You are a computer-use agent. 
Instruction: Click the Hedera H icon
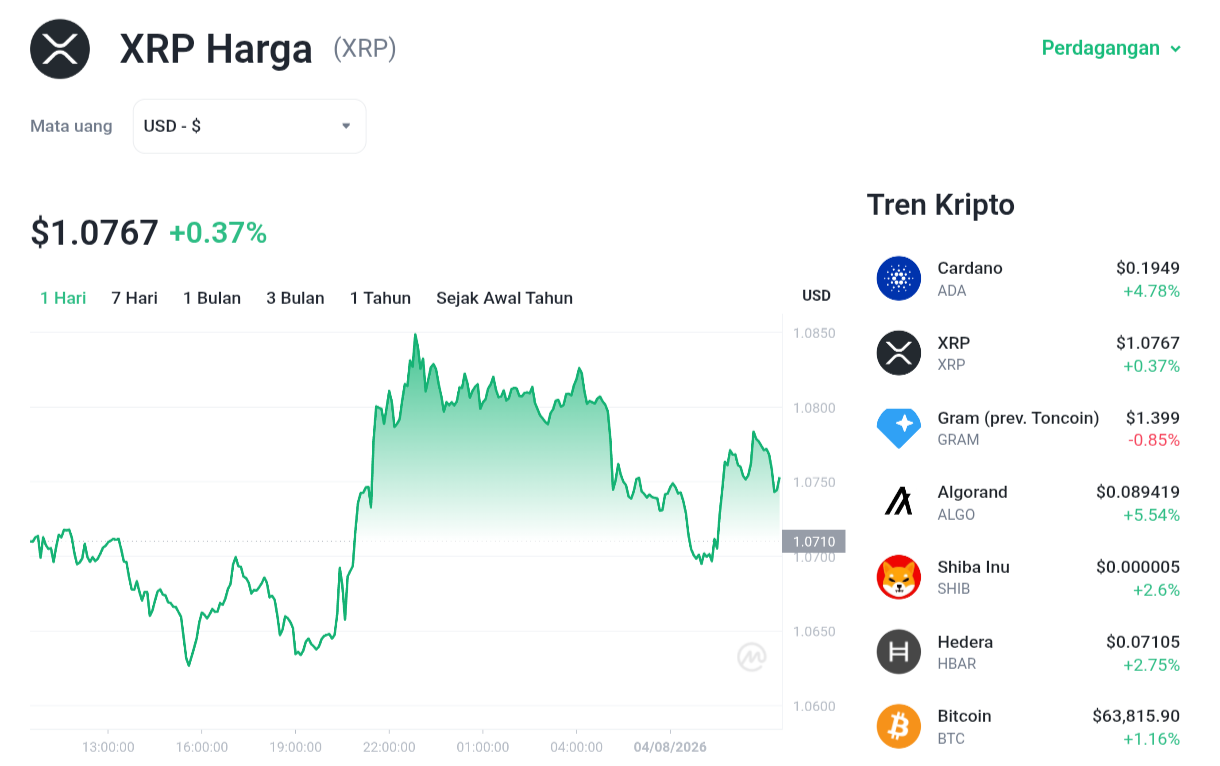(x=899, y=652)
